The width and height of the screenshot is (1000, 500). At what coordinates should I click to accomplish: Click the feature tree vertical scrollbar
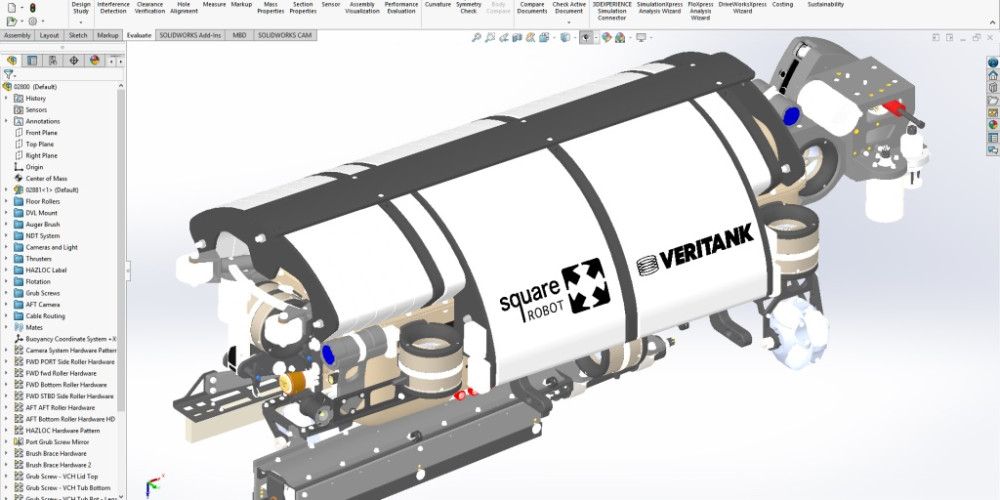[121, 249]
